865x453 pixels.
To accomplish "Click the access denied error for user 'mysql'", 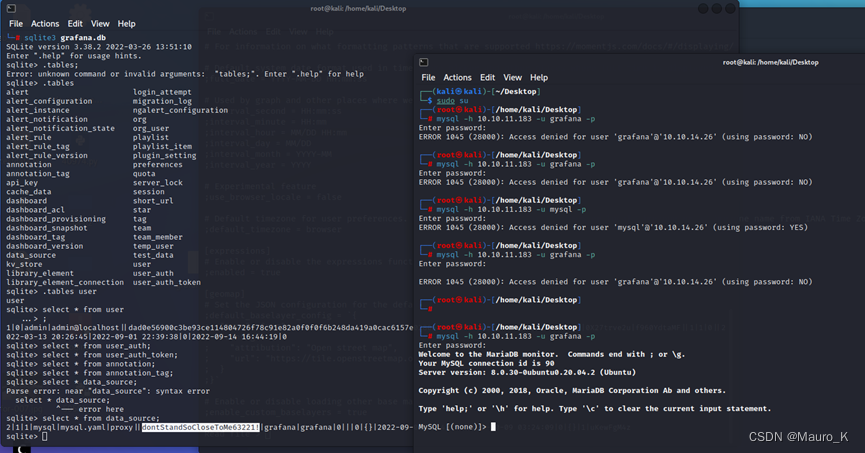I will (x=613, y=227).
